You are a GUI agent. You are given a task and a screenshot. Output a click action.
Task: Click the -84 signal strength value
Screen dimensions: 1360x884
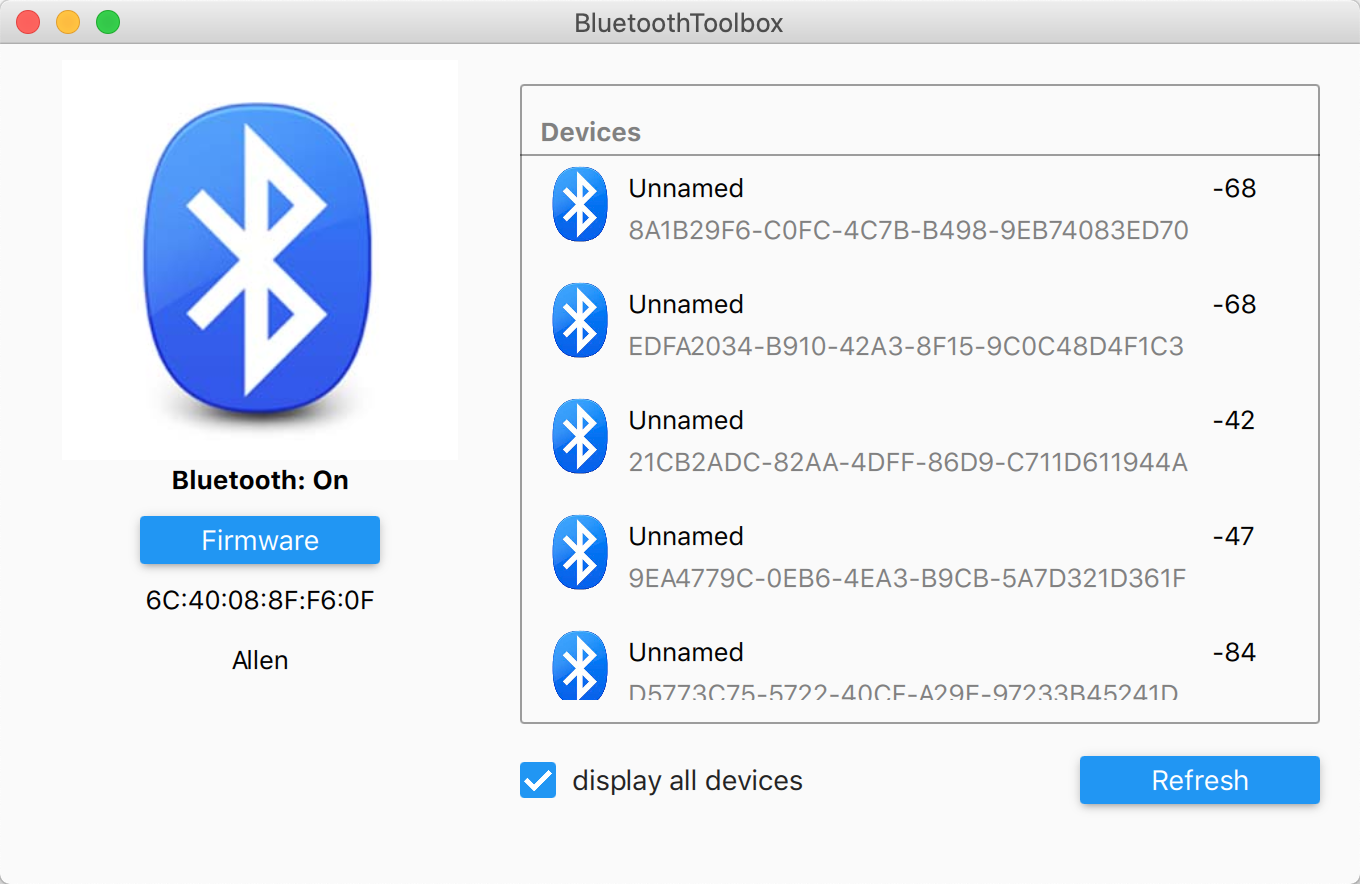click(1234, 652)
